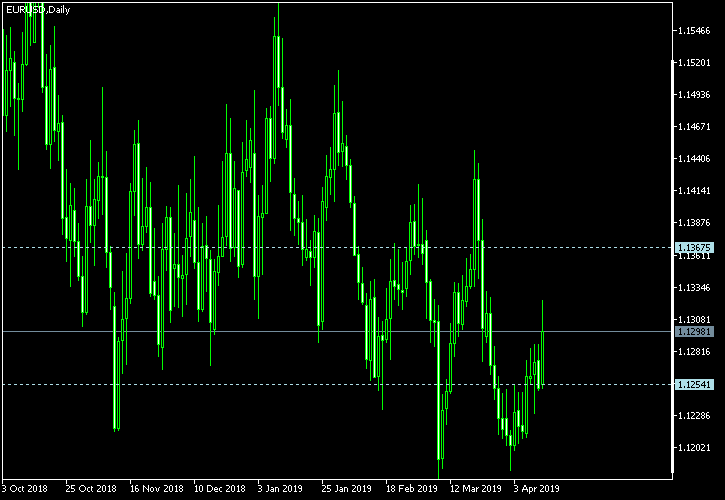Click the 25 Oct 2018 date label

(x=91, y=488)
